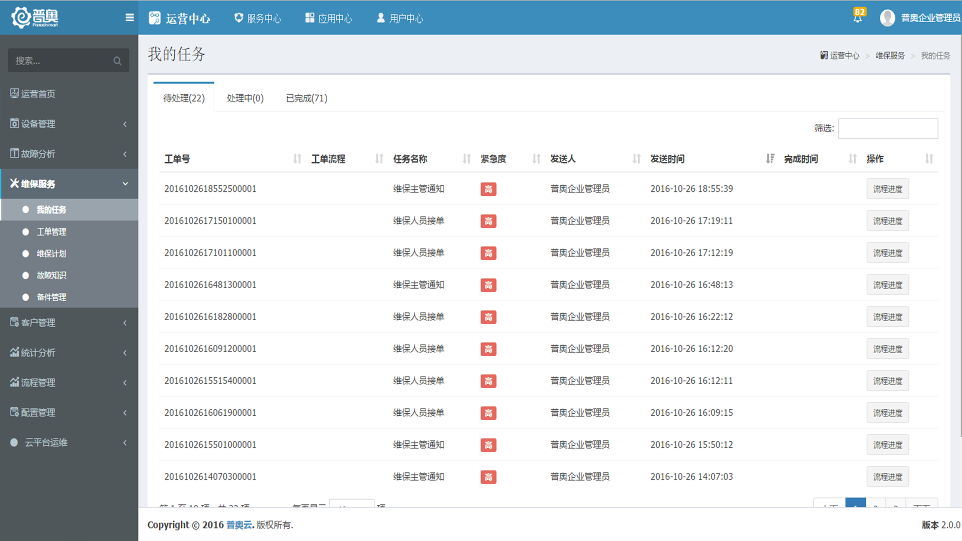Image resolution: width=962 pixels, height=541 pixels.
Task: Sort table by 工单号 column icon
Action: 298,159
